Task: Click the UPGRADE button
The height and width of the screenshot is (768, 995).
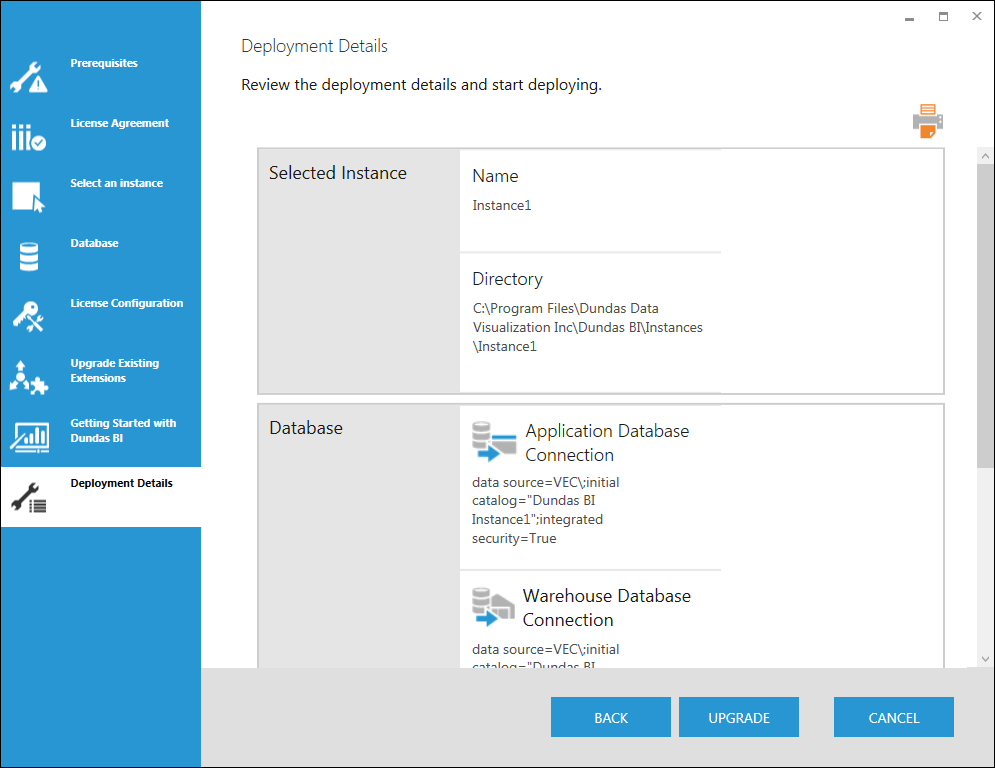Action: pyautogui.click(x=739, y=717)
